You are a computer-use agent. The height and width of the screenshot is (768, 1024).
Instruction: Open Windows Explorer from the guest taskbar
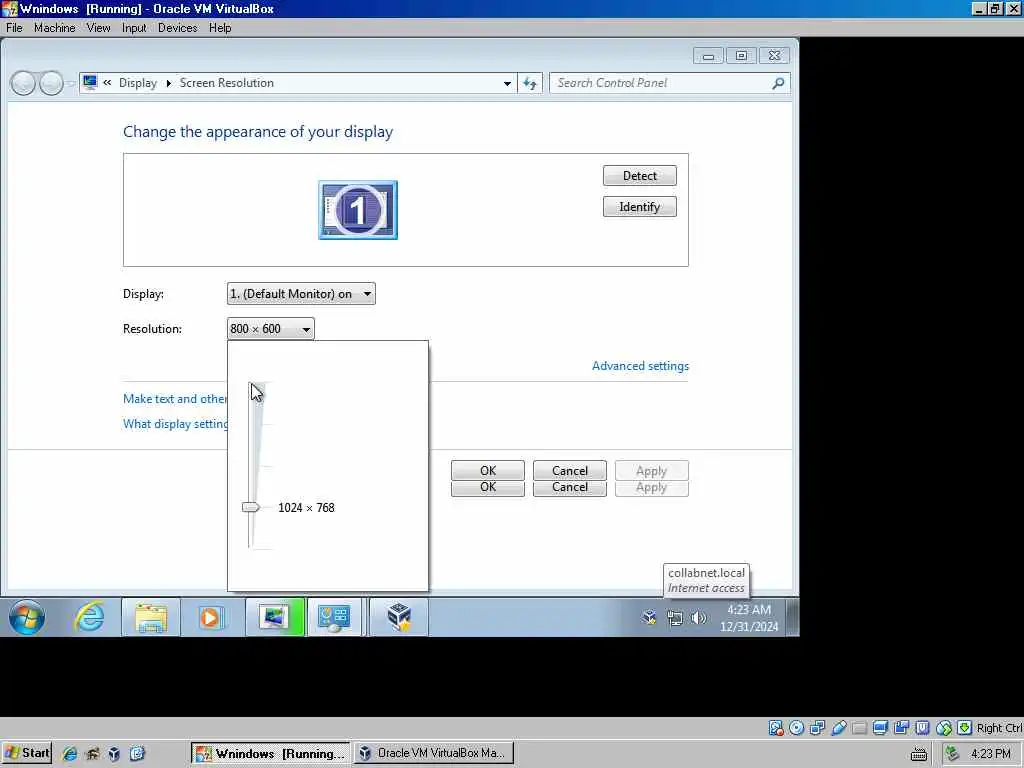click(151, 617)
